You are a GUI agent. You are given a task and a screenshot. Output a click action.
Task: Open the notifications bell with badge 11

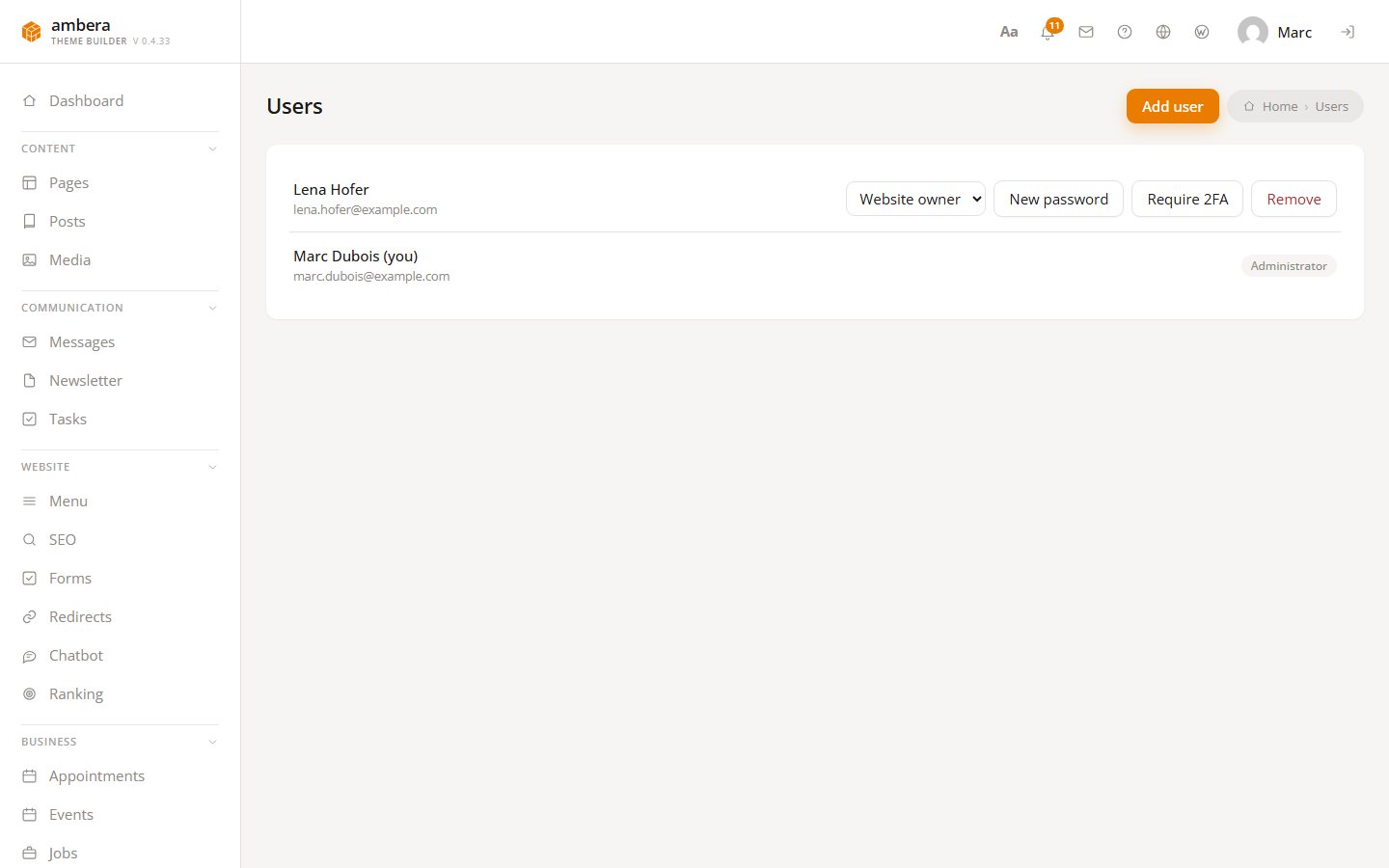tap(1049, 32)
